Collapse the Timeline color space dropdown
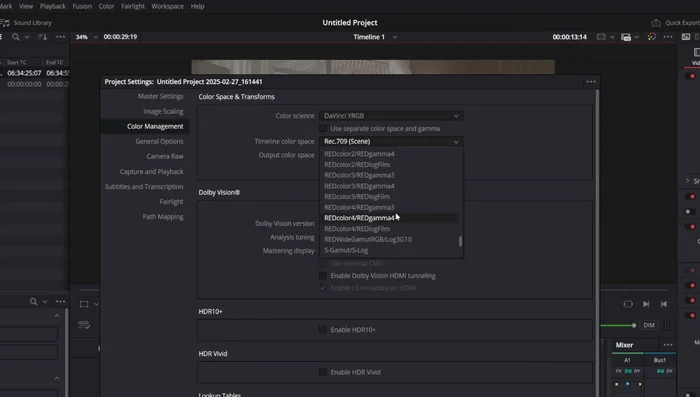The image size is (700, 397). pos(391,141)
